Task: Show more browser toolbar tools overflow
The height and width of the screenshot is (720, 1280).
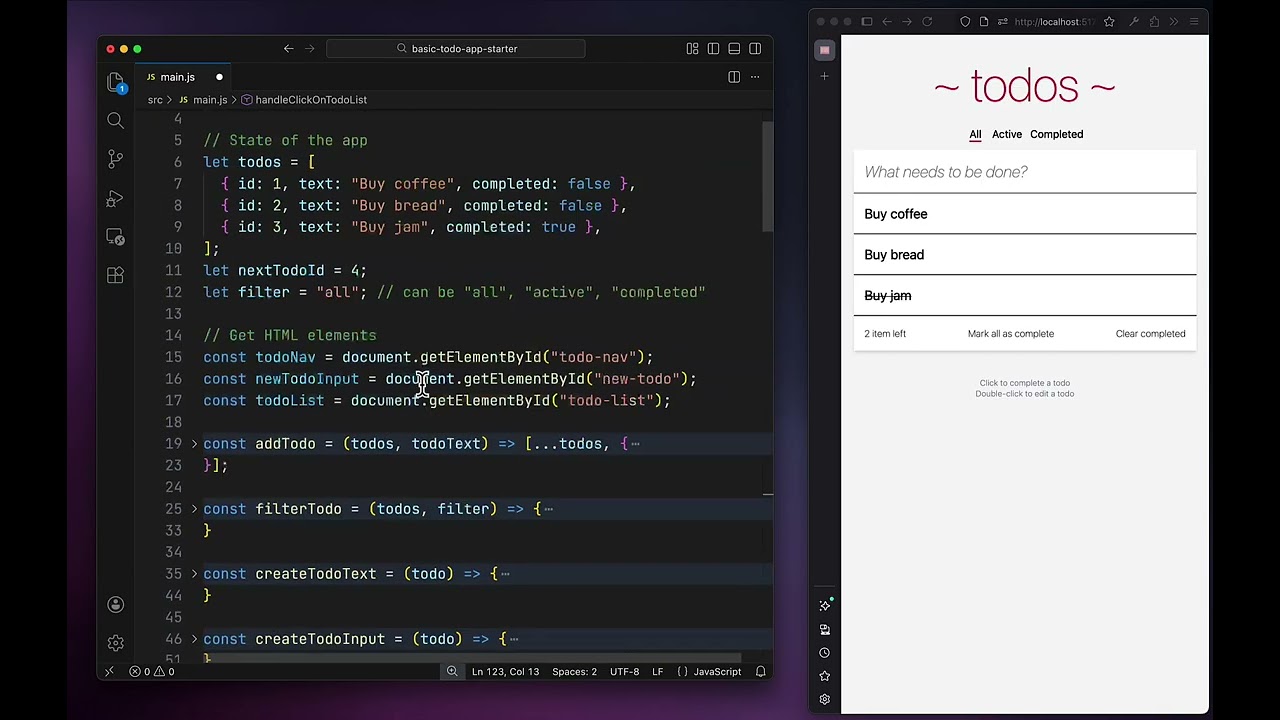Action: [x=1174, y=22]
